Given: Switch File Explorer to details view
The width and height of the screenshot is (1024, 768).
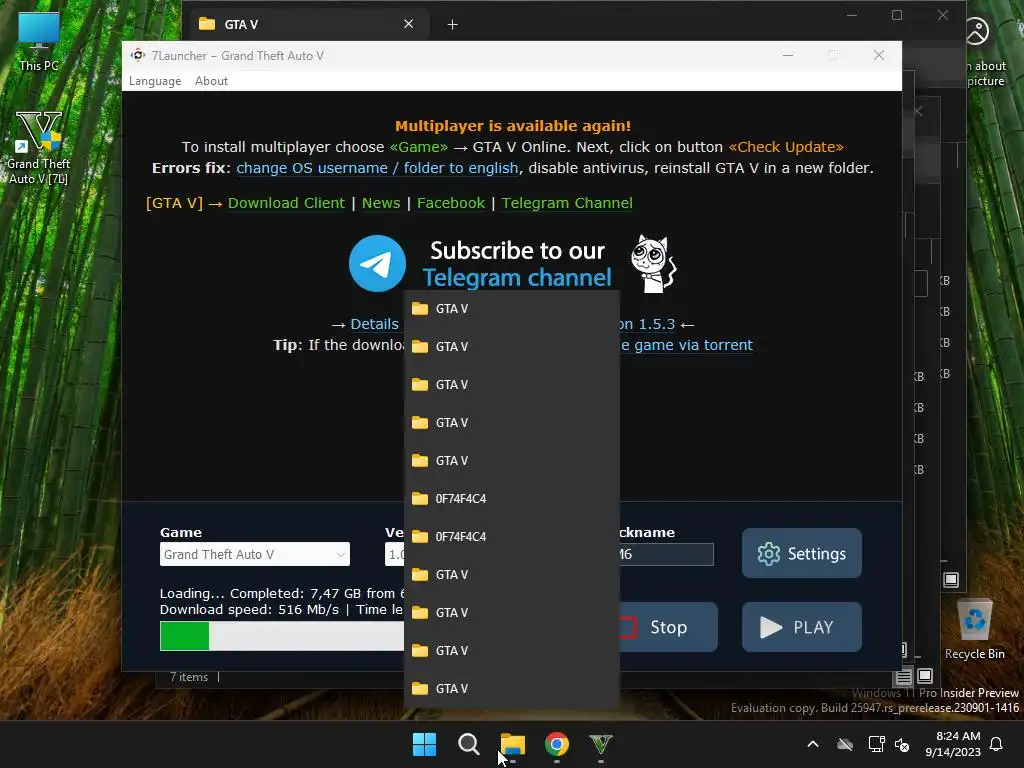Looking at the screenshot, I should [903, 677].
